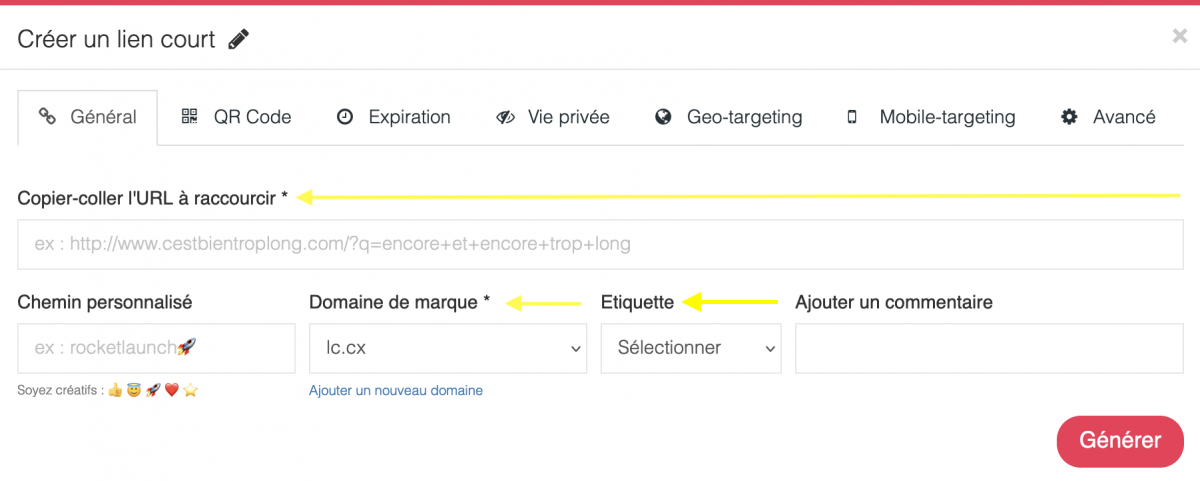The width and height of the screenshot is (1200, 481).
Task: Focus the URL à raccourcir input field
Action: (600, 244)
